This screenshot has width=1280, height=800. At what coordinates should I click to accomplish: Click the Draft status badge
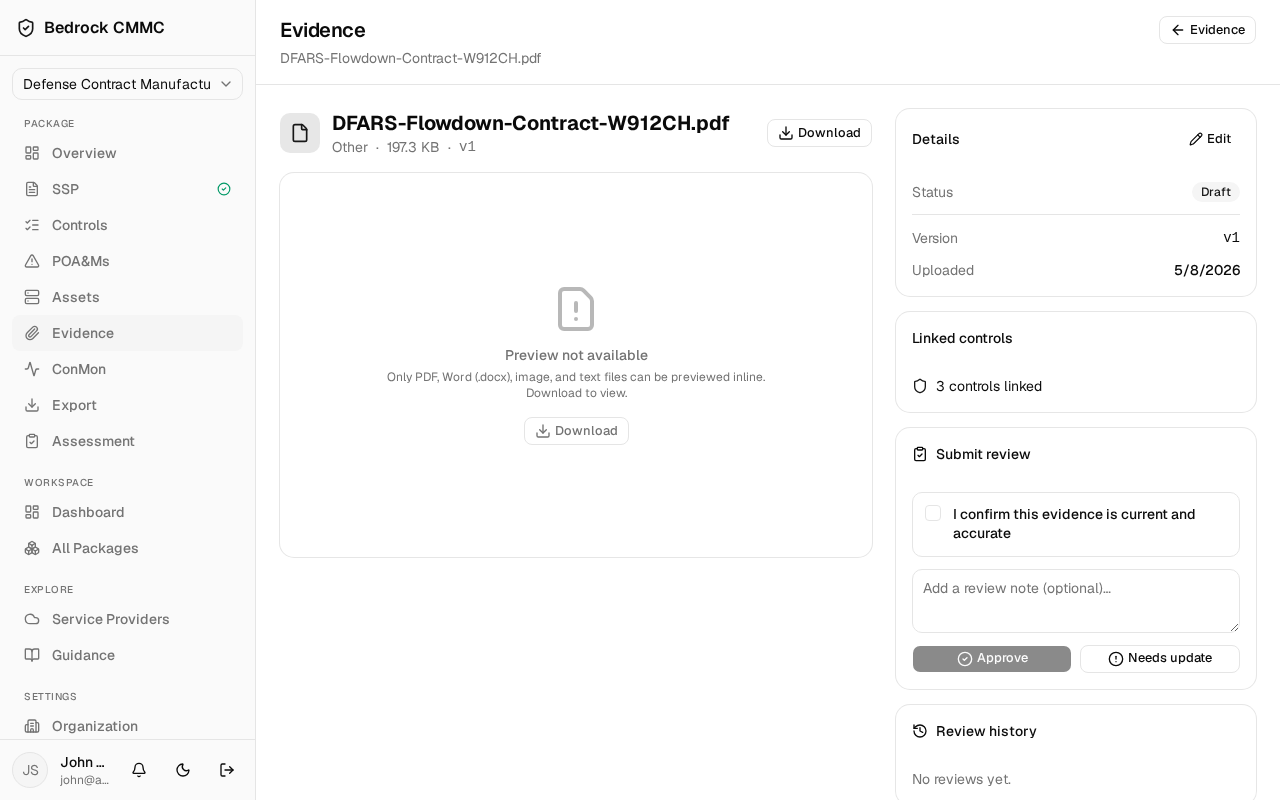pyautogui.click(x=1216, y=192)
